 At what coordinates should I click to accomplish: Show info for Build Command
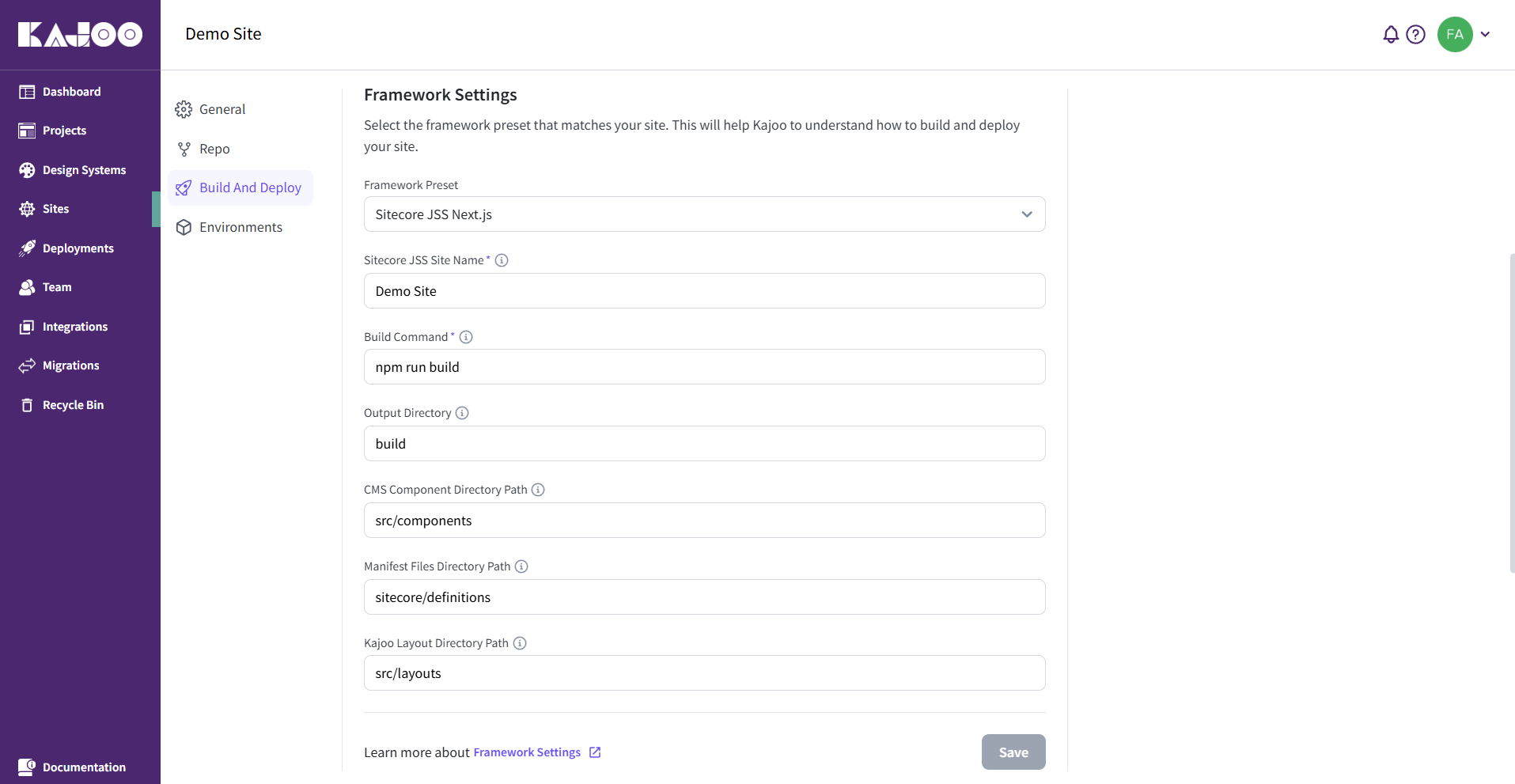click(466, 337)
